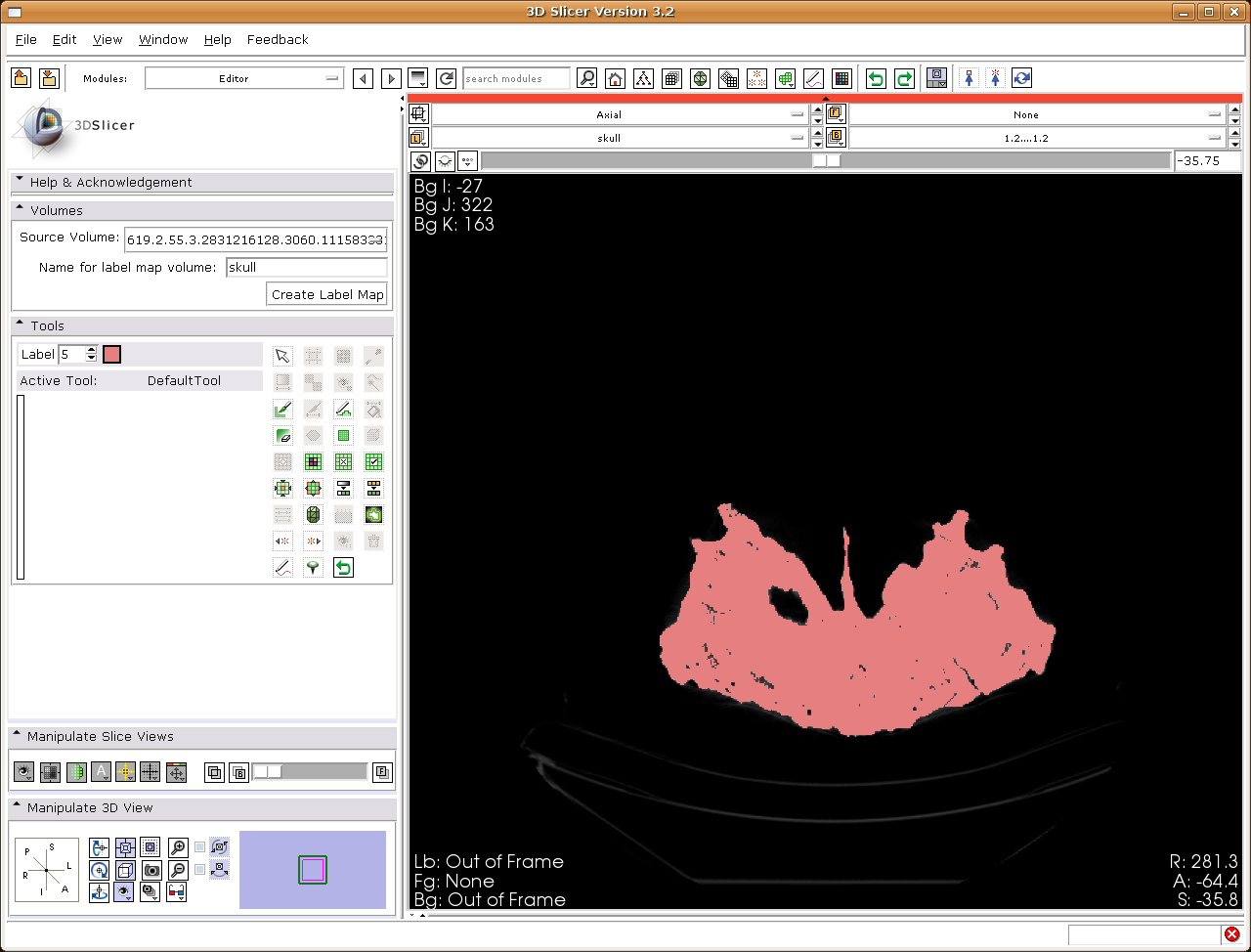The image size is (1251, 952).
Task: Click the label map name field 'skull'
Action: pyautogui.click(x=307, y=267)
